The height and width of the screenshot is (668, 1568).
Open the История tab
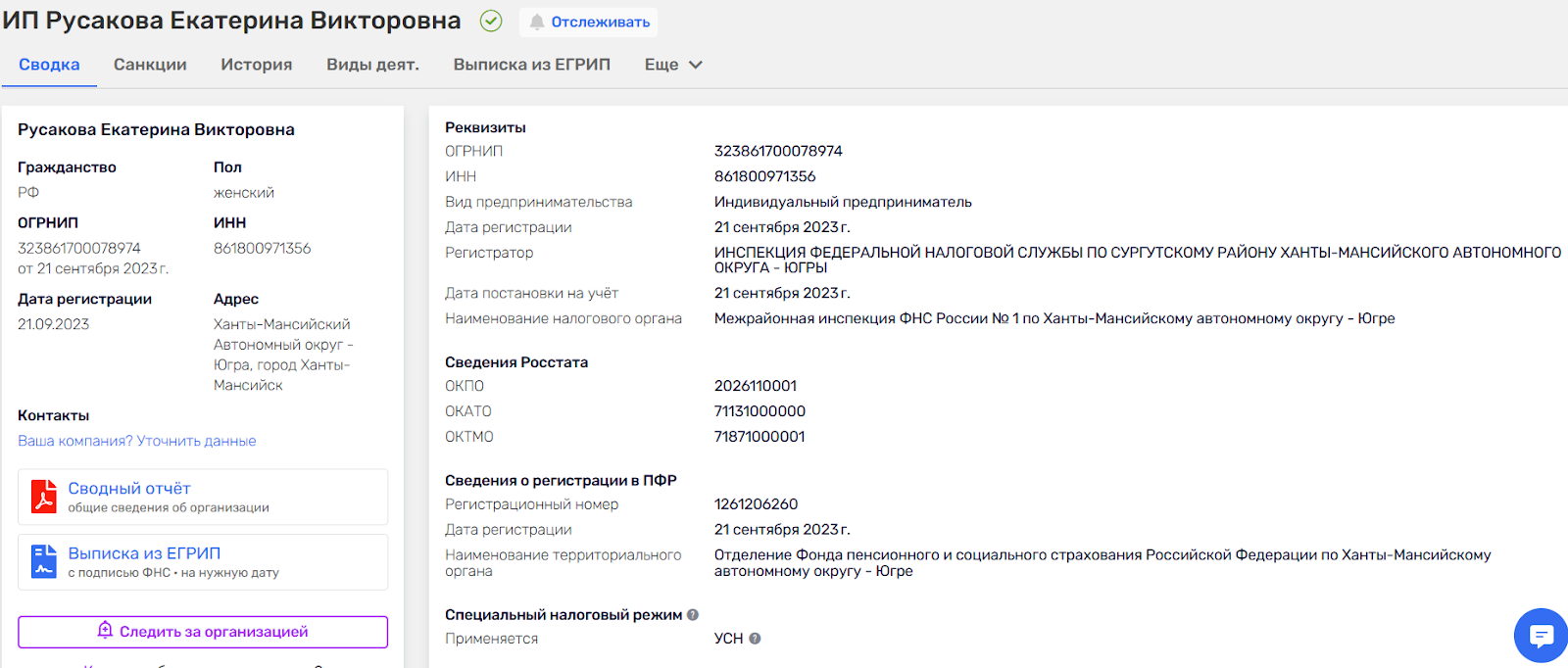tap(257, 65)
